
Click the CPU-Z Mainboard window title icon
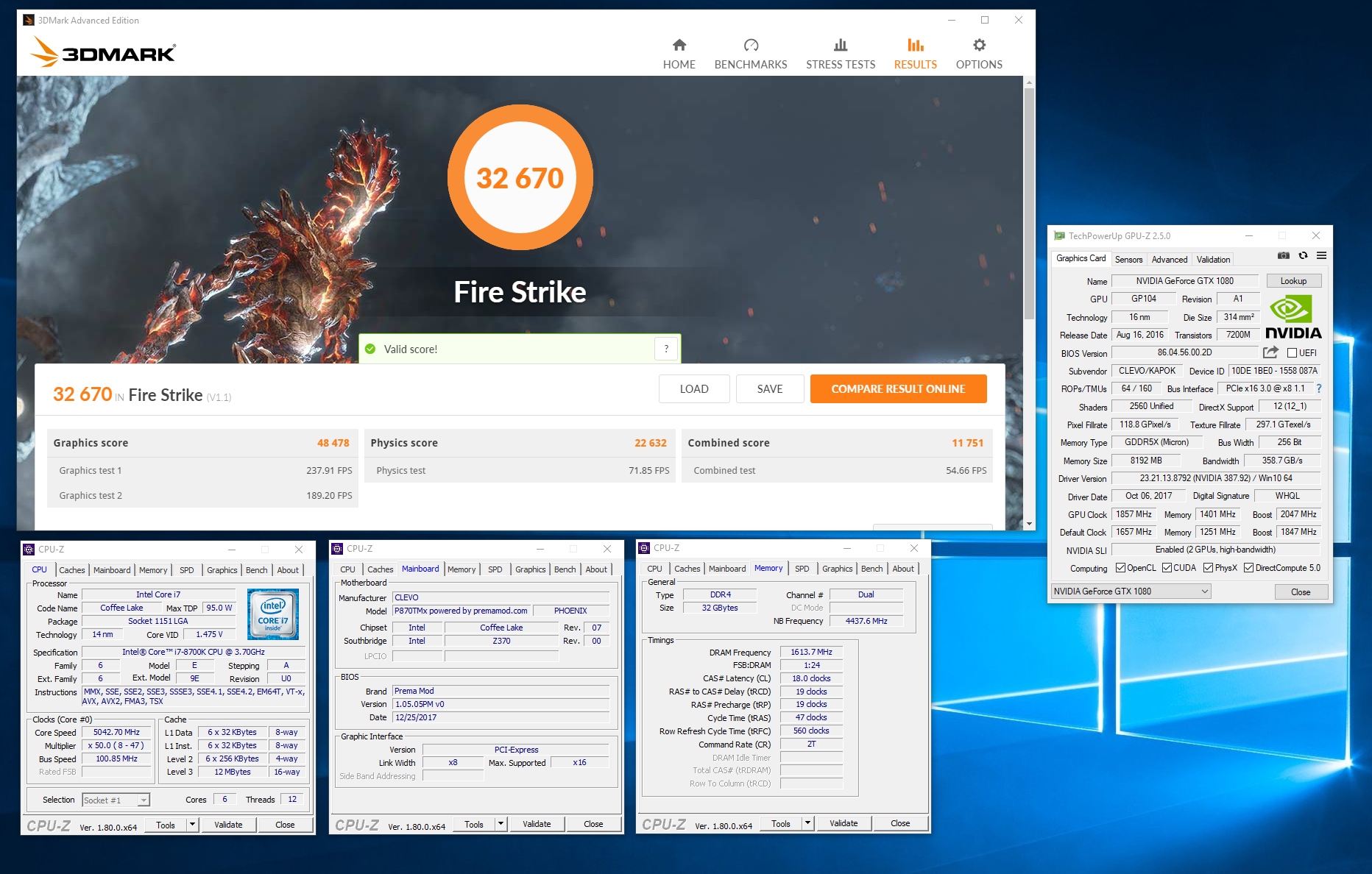(337, 549)
